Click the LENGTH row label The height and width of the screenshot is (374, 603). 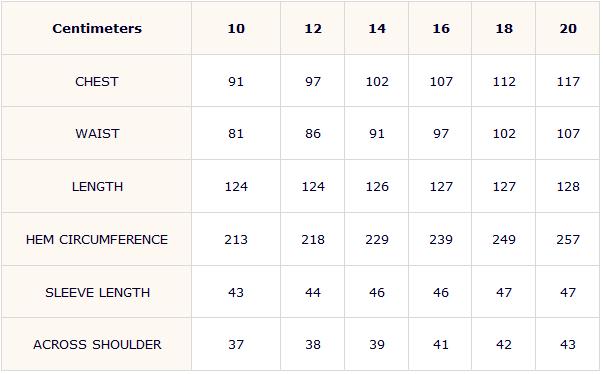[97, 187]
